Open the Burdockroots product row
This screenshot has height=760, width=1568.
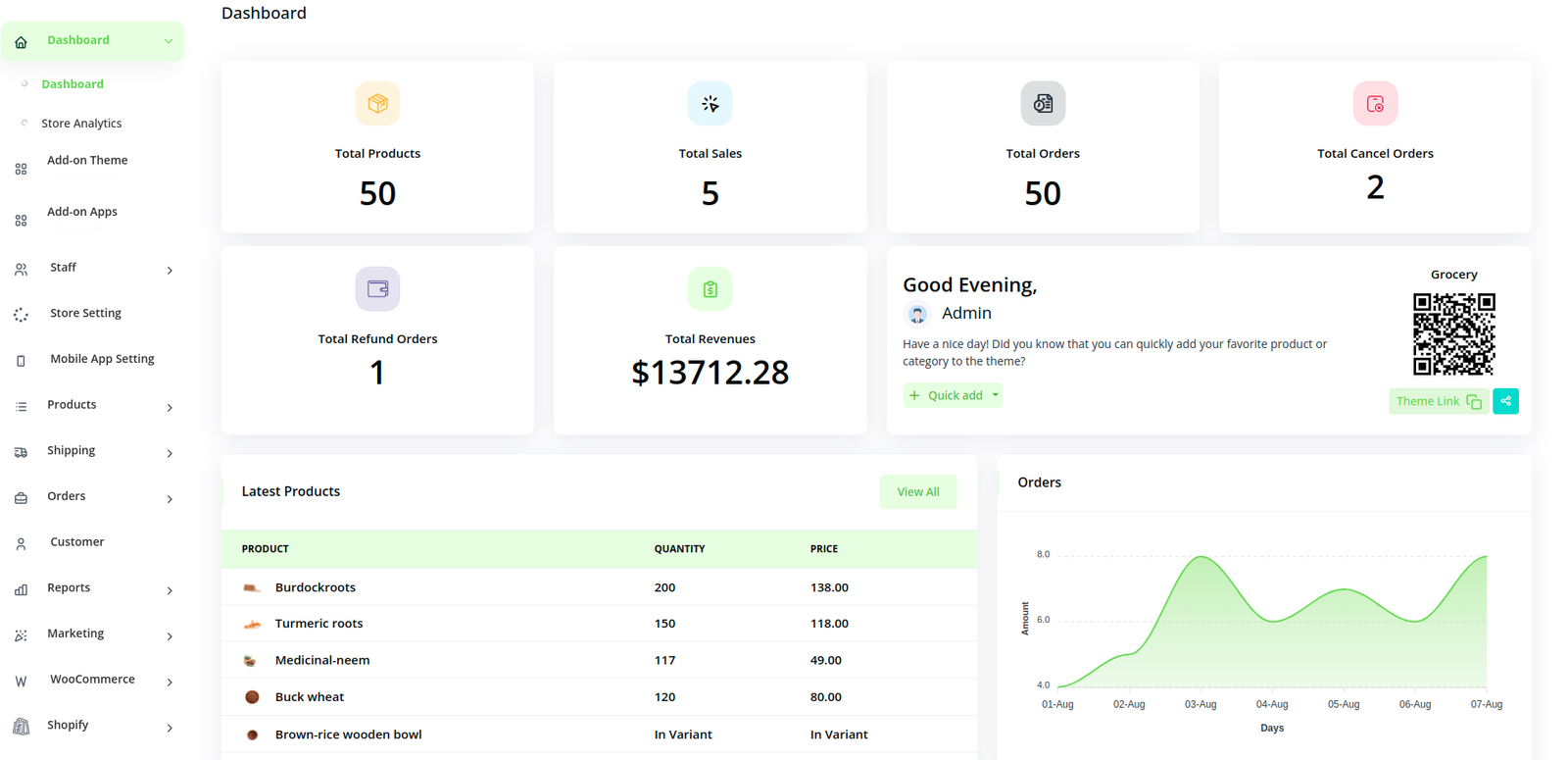pyautogui.click(x=315, y=587)
